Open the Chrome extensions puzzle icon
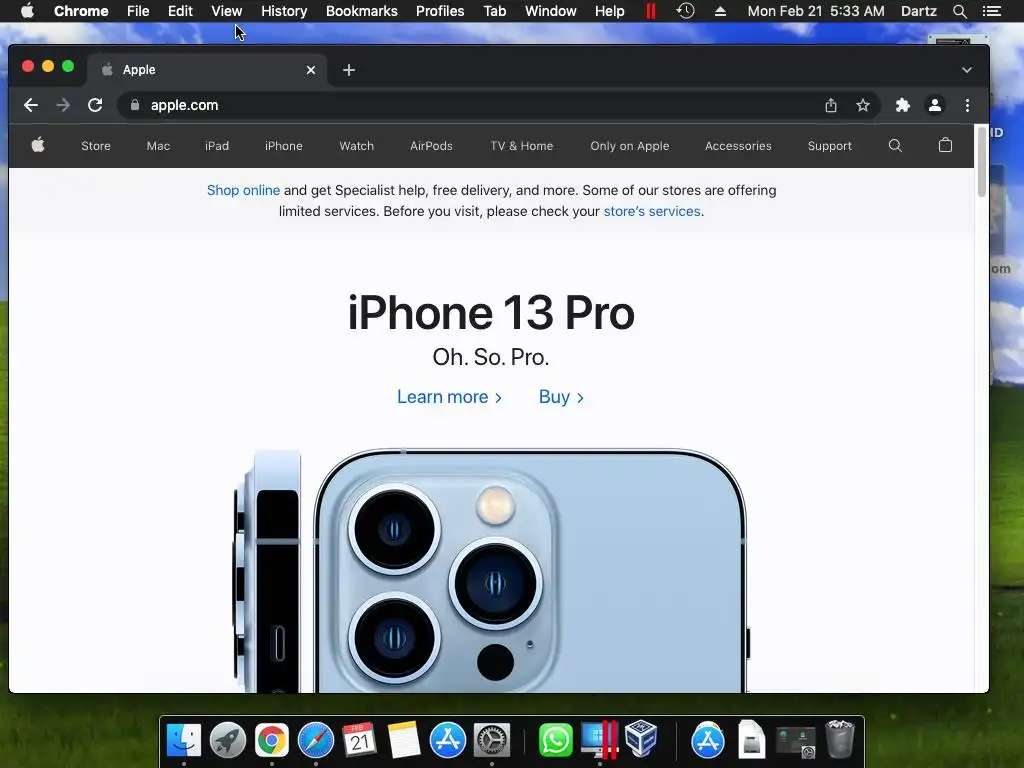This screenshot has height=768, width=1024. tap(903, 105)
